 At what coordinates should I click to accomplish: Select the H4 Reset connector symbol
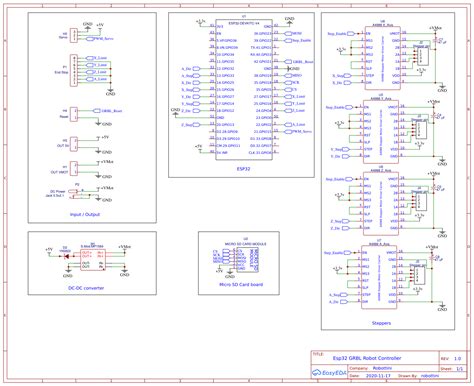pyautogui.click(x=74, y=114)
